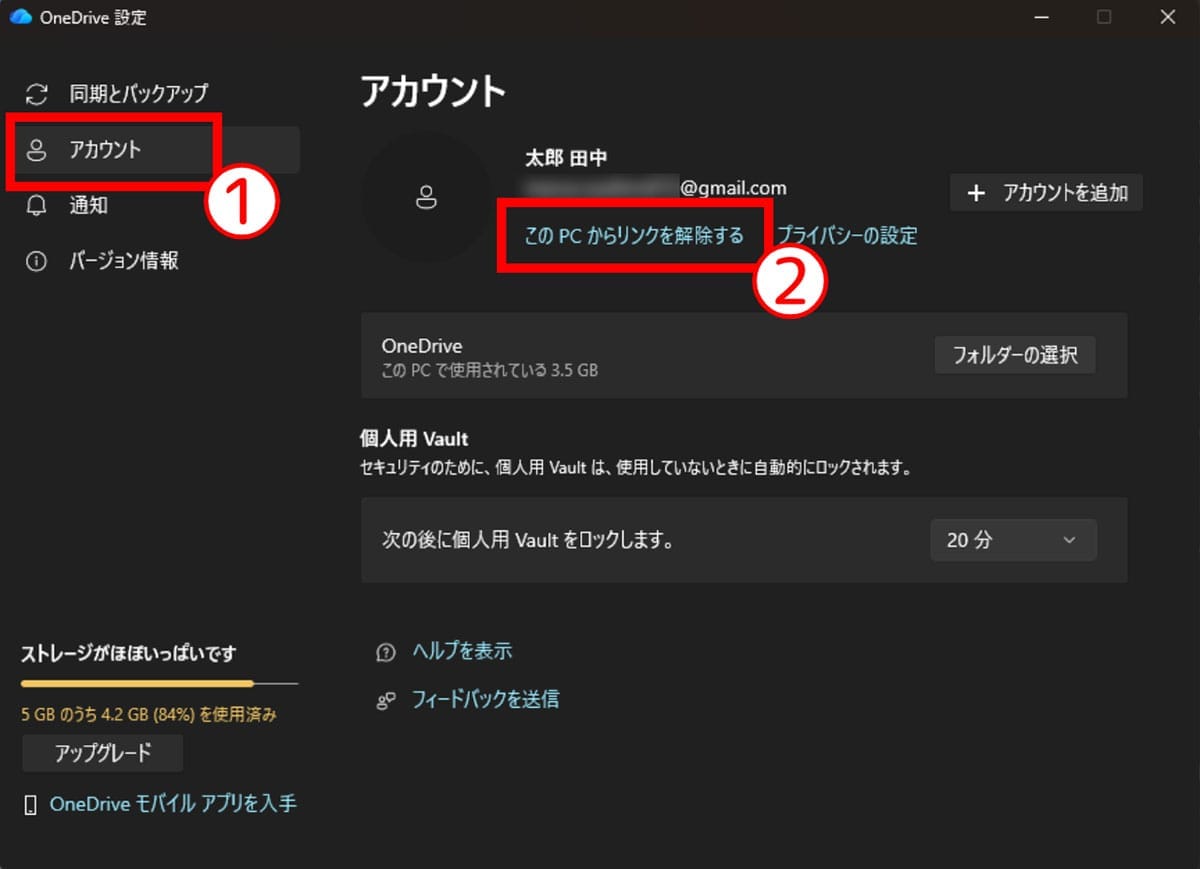Click the info icon beside バージョン情報
This screenshot has height=869, width=1200.
pos(38,261)
